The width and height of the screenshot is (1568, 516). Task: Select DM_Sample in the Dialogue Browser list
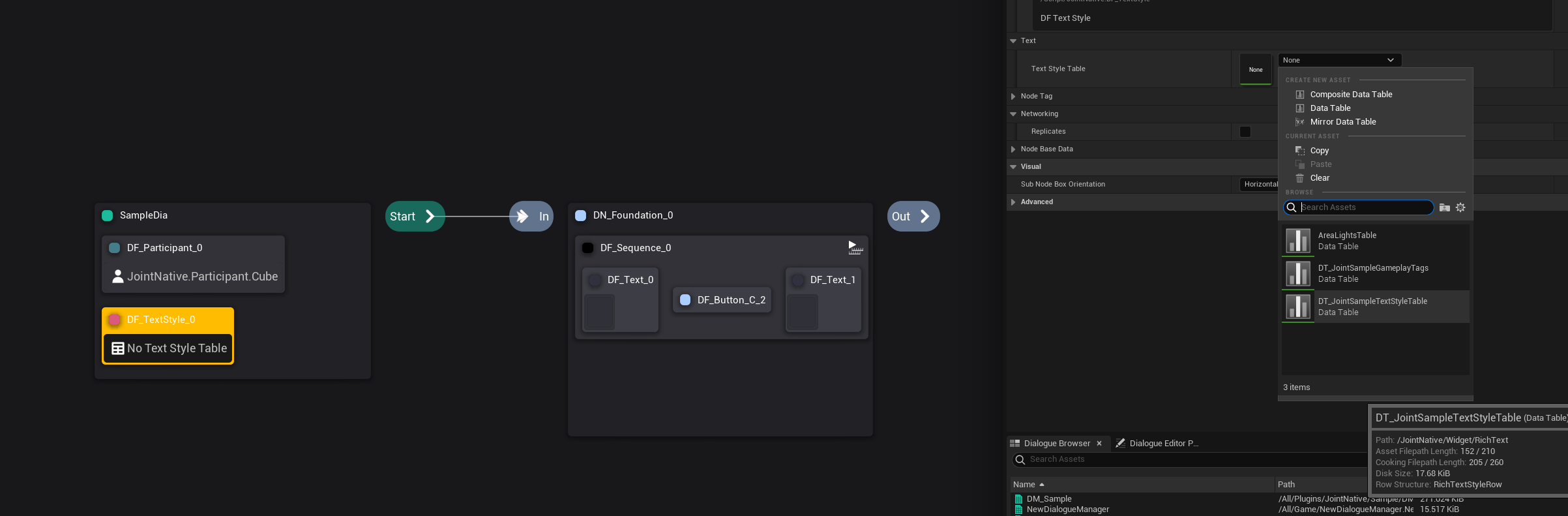point(1049,499)
